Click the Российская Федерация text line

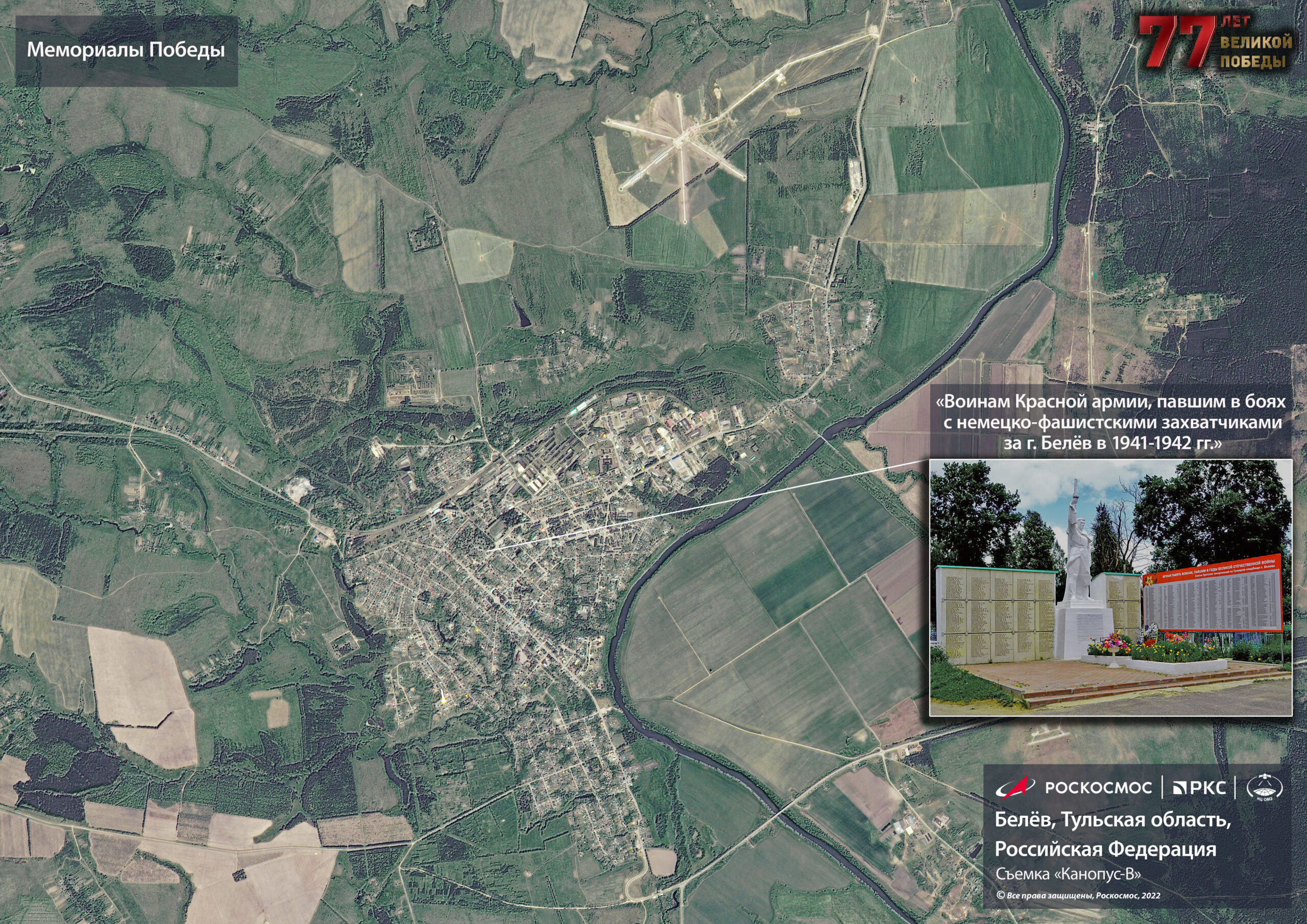point(1105,849)
